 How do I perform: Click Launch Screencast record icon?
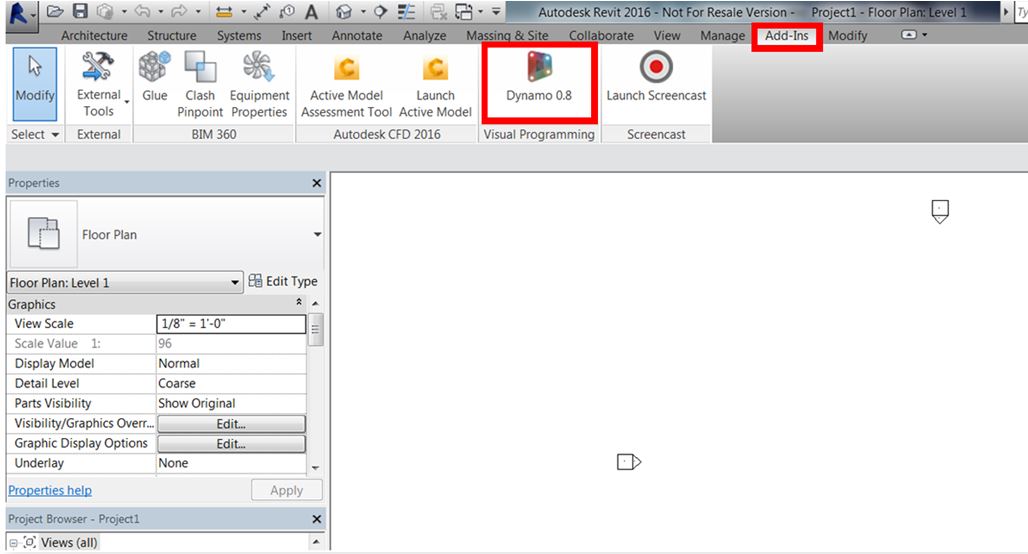click(x=656, y=77)
